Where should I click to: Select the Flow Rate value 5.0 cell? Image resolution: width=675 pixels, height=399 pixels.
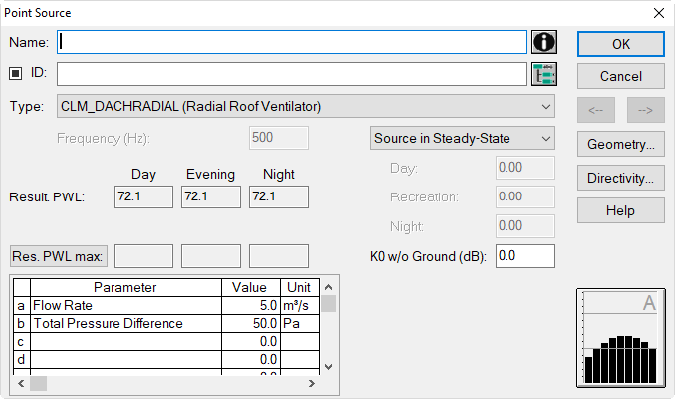251,306
